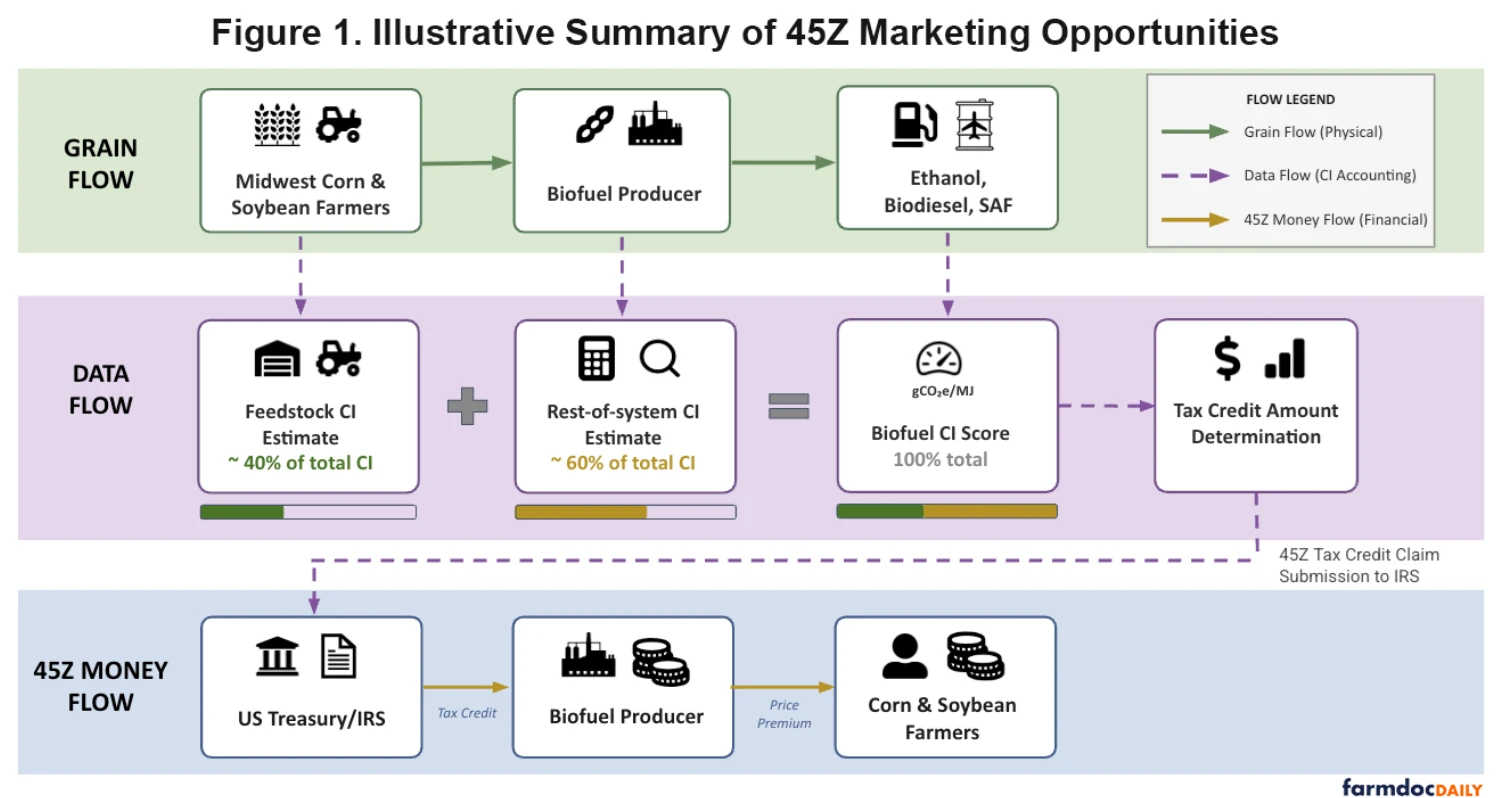1500x798 pixels.
Task: Click the '~ 60% of total CI' text
Action: [x=623, y=463]
